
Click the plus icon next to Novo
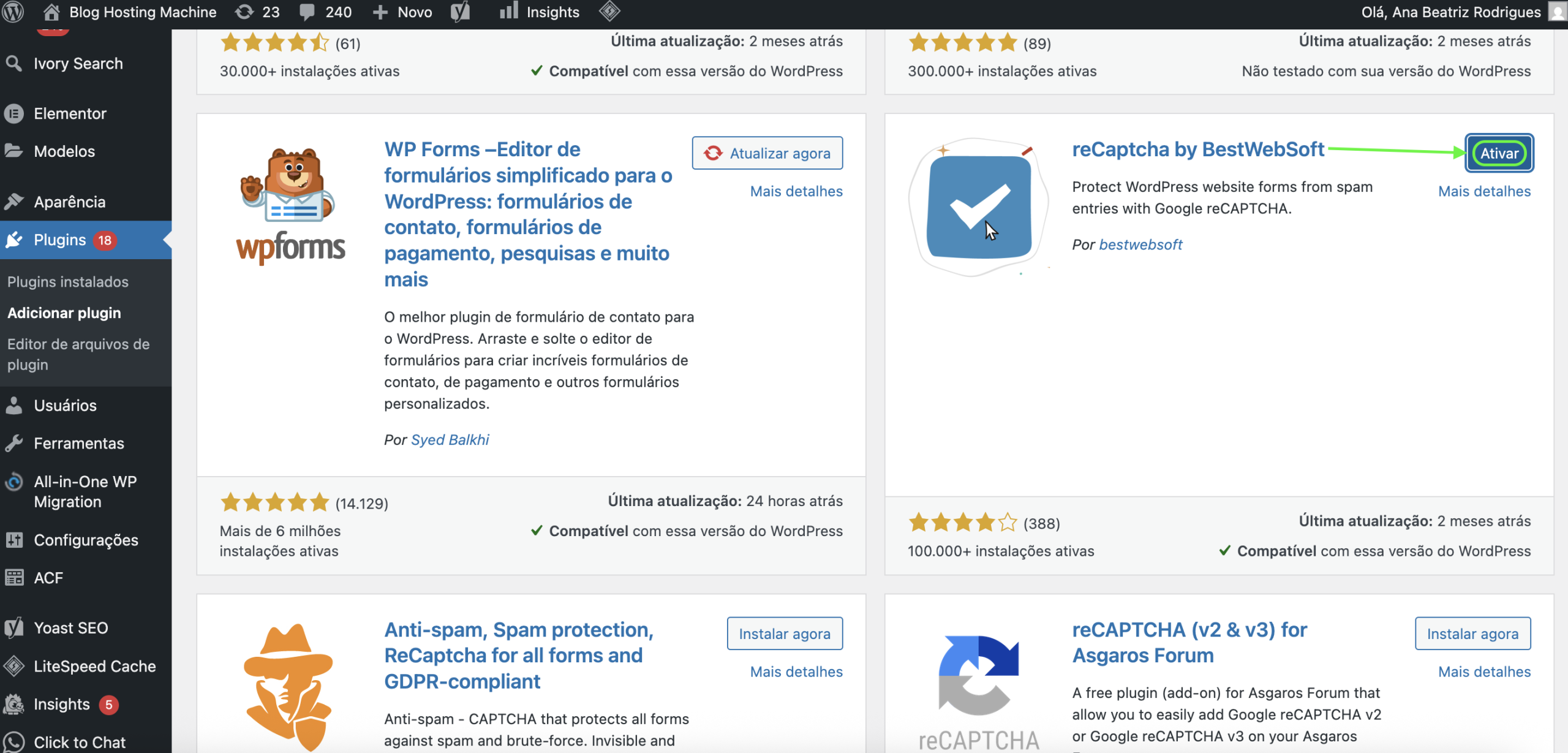pos(380,12)
